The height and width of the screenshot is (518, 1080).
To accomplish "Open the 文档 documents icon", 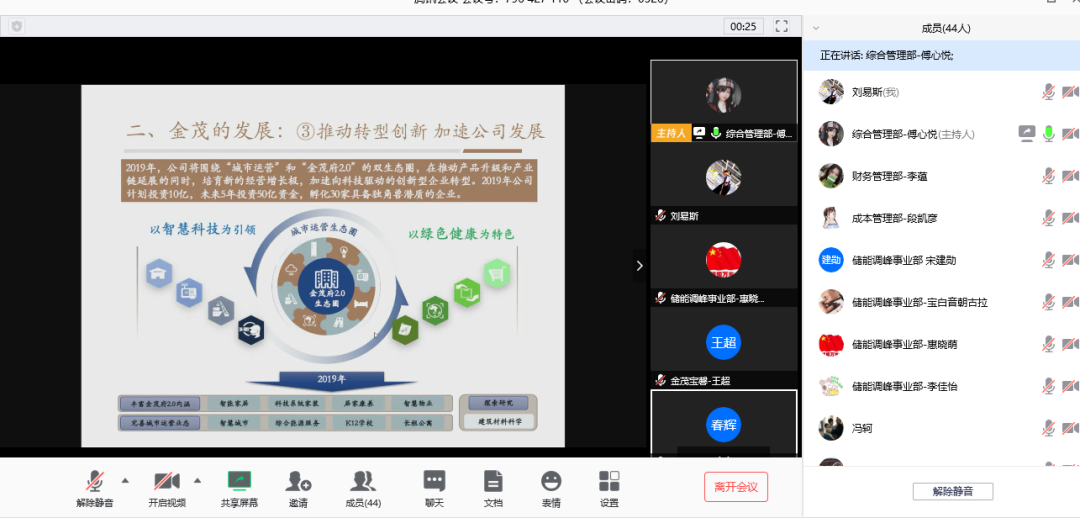I will coord(493,481).
